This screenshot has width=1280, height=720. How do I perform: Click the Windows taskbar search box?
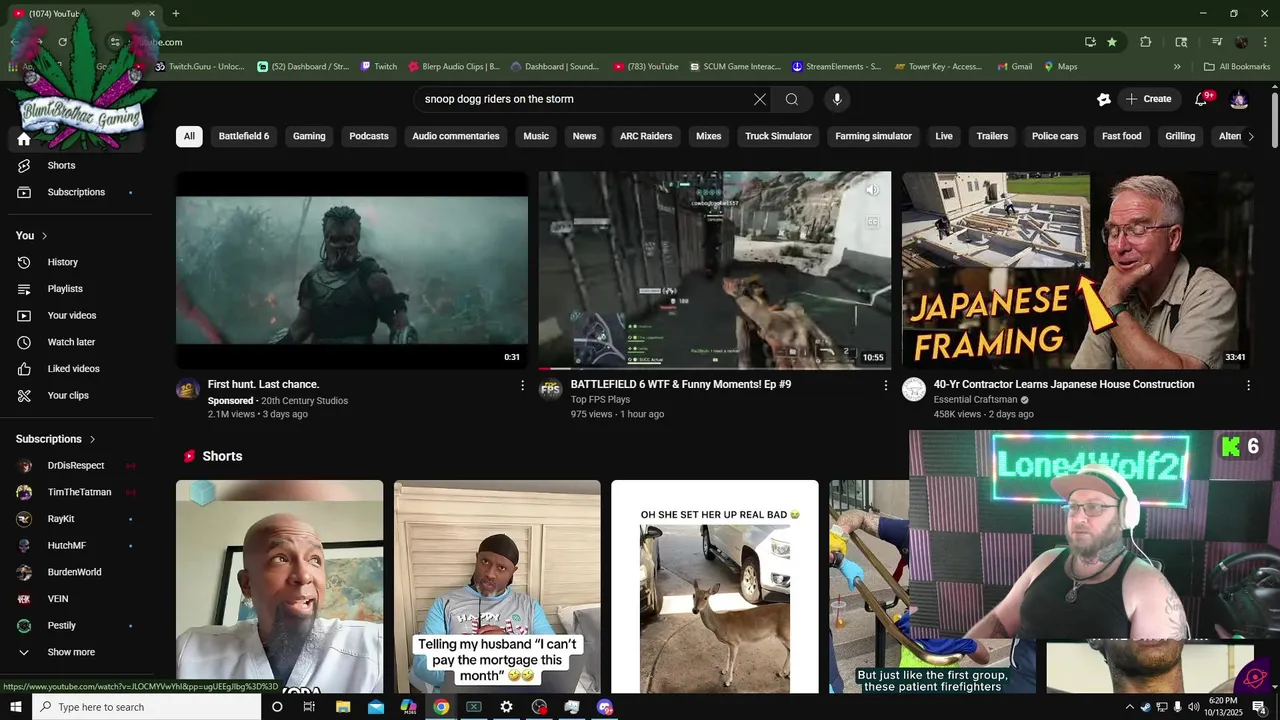click(x=147, y=707)
